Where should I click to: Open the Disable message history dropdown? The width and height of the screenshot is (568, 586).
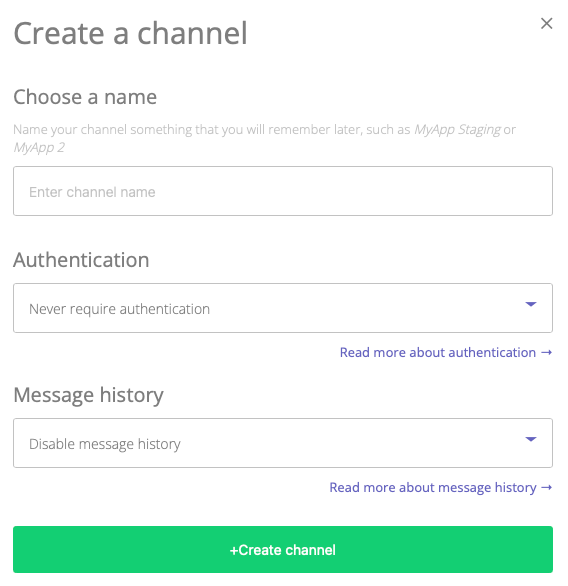(283, 443)
